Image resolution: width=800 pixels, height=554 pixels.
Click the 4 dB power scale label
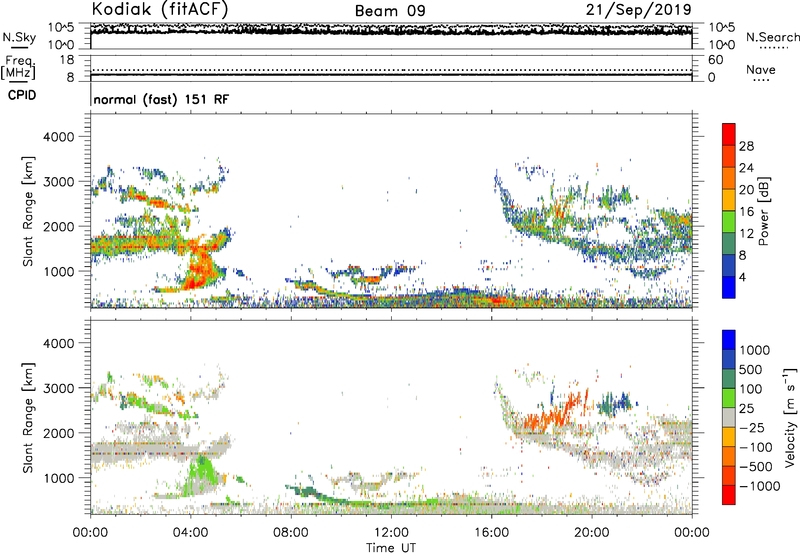click(742, 277)
